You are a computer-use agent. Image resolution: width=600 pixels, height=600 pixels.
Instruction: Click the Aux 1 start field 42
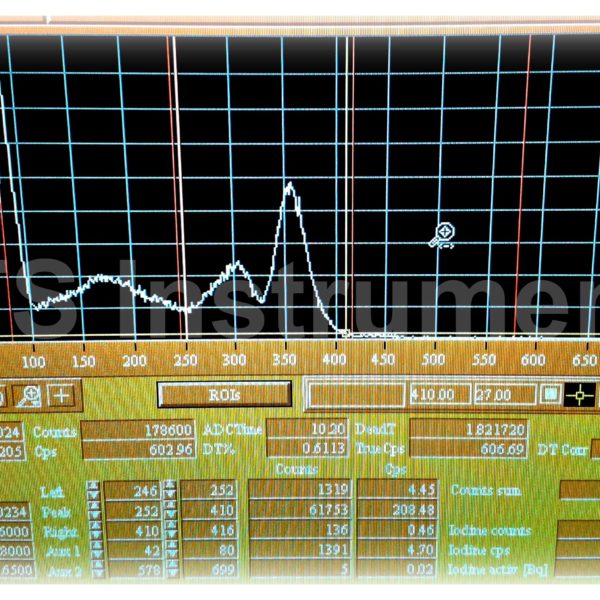point(135,550)
